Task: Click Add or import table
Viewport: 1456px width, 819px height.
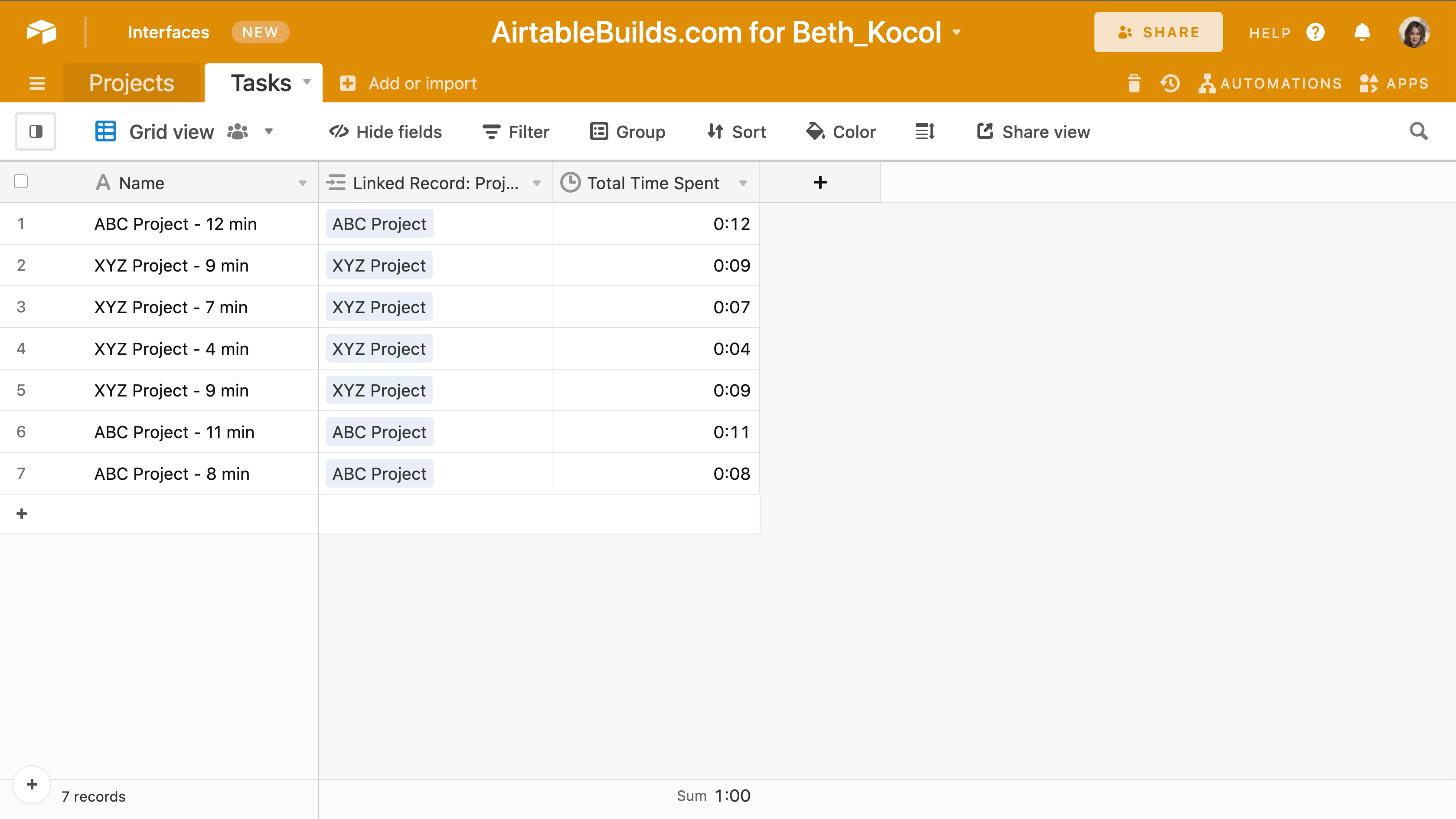Action: [423, 83]
